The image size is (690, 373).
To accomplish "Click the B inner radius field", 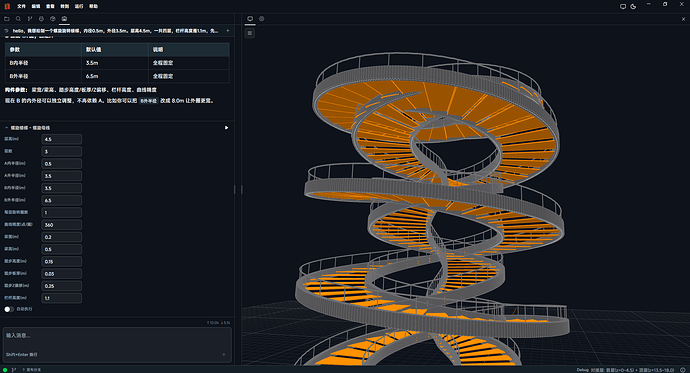I will point(62,188).
